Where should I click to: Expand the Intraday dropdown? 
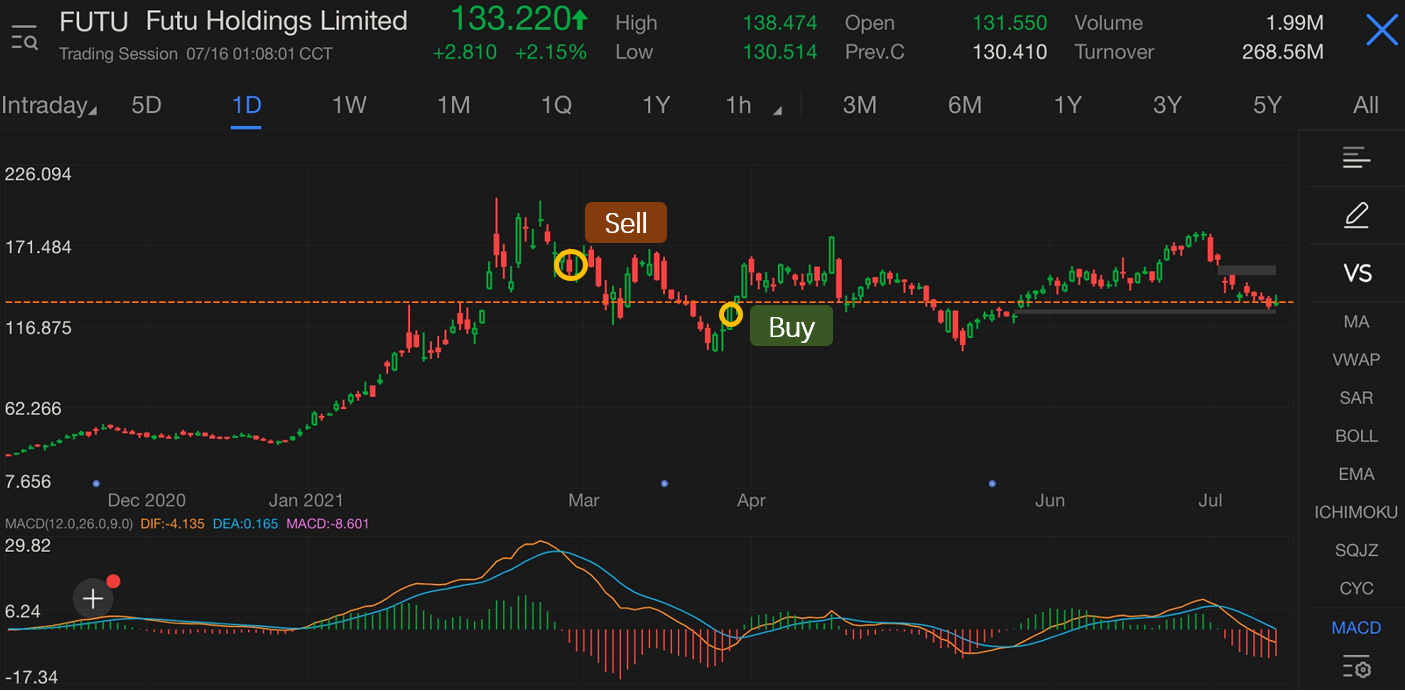(x=49, y=105)
